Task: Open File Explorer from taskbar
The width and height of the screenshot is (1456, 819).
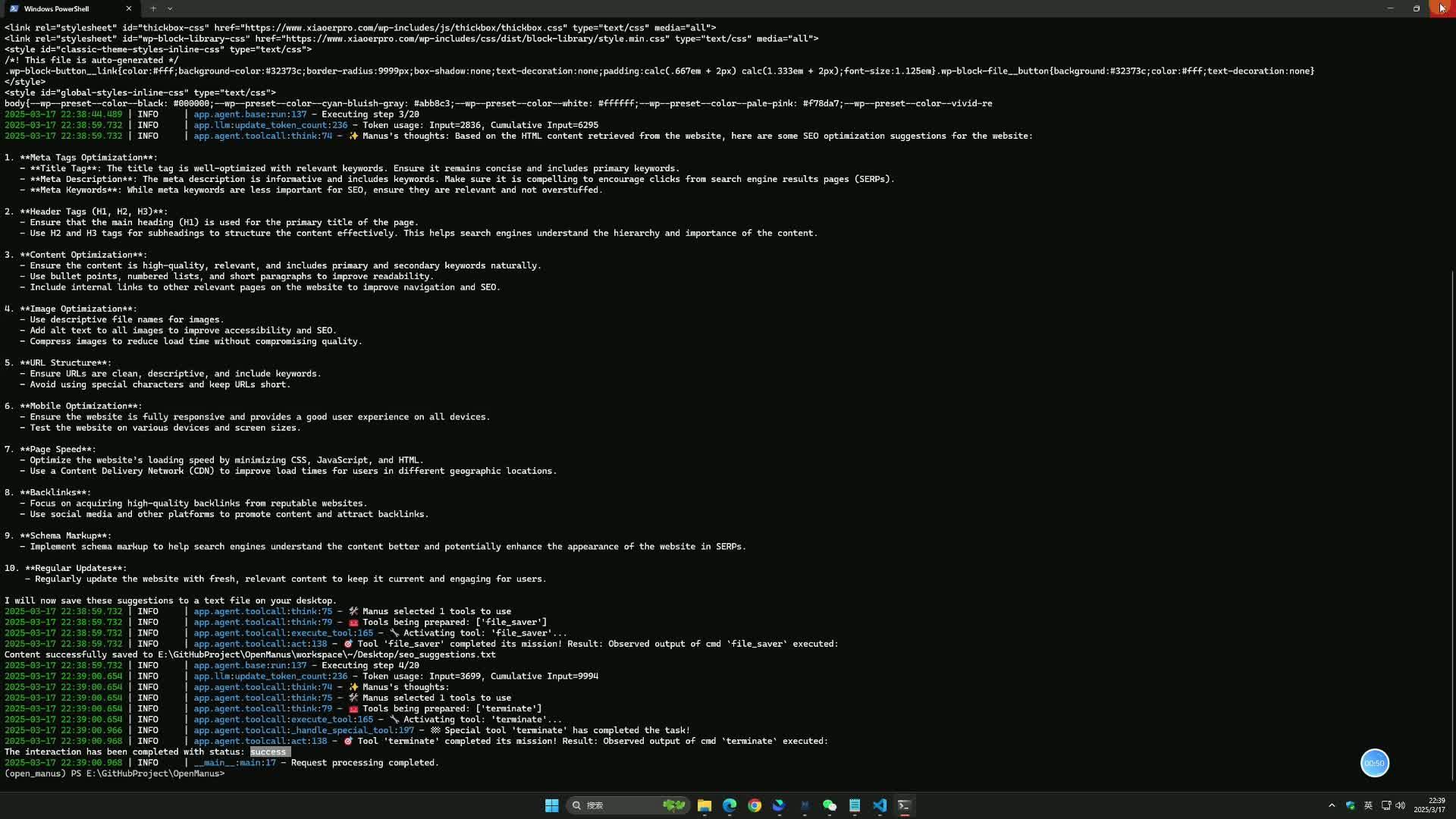Action: (x=704, y=805)
